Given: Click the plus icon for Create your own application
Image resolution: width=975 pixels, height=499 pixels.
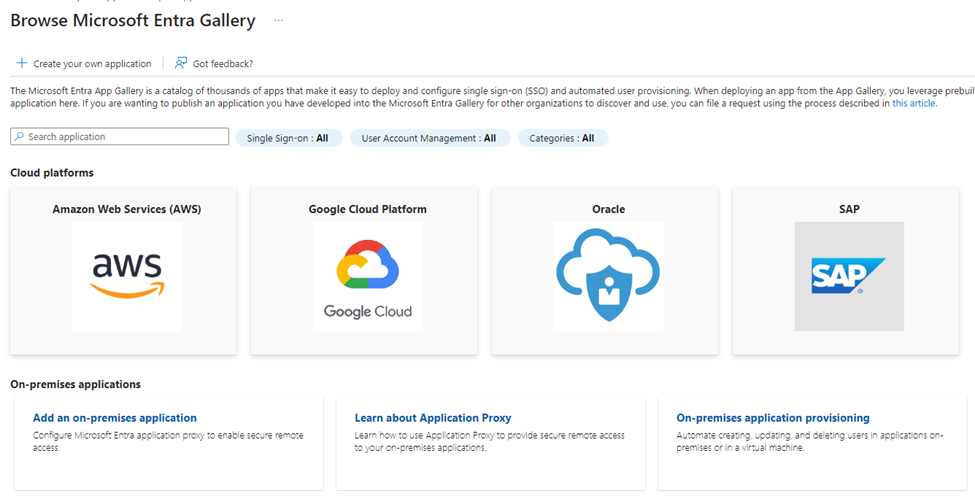Looking at the screenshot, I should pos(22,63).
